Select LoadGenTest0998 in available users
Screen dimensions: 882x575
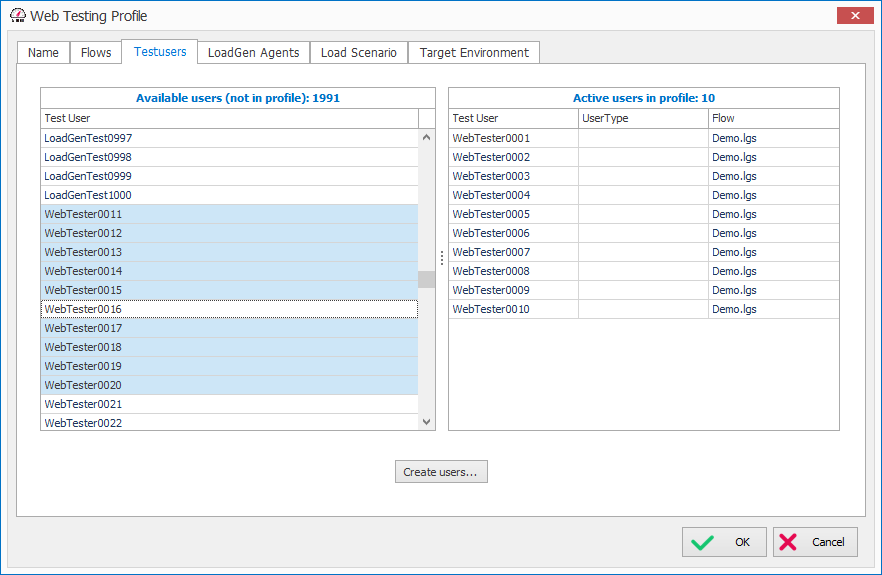[x=230, y=158]
